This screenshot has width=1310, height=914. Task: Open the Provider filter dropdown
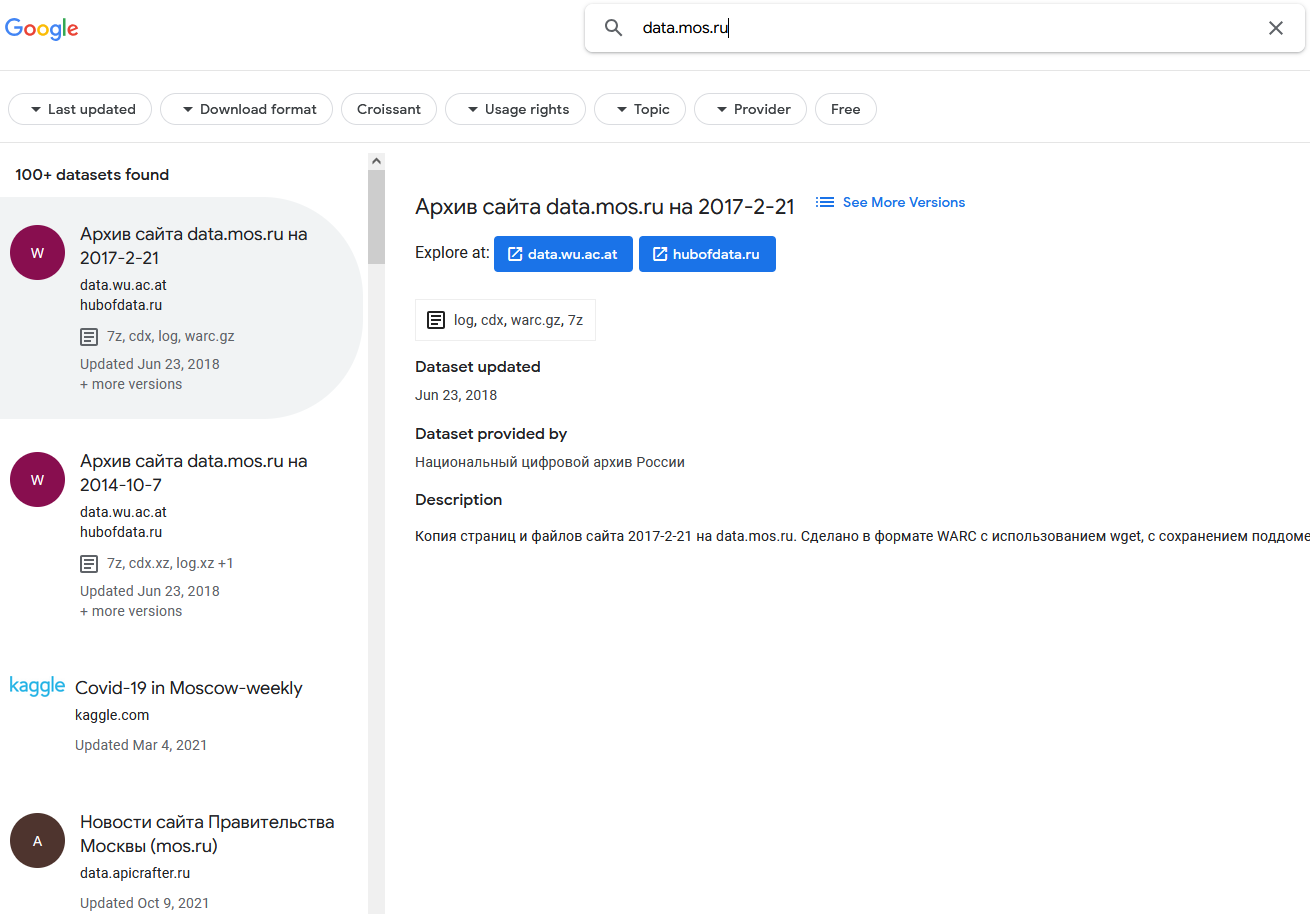tap(750, 109)
